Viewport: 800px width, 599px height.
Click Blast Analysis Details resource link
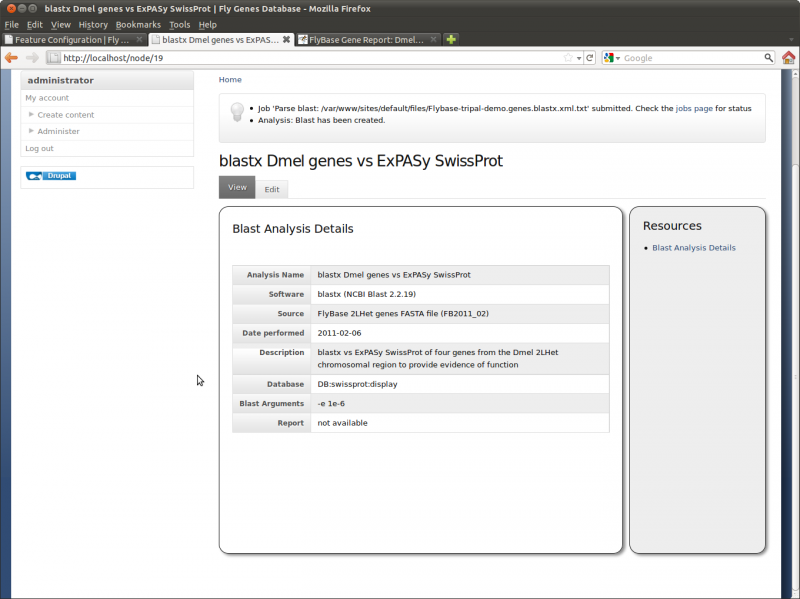click(694, 247)
